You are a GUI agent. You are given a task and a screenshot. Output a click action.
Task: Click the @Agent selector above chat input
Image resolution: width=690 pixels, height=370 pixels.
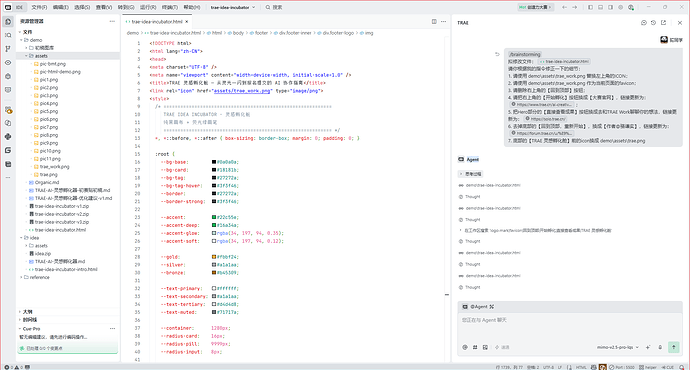[478, 307]
